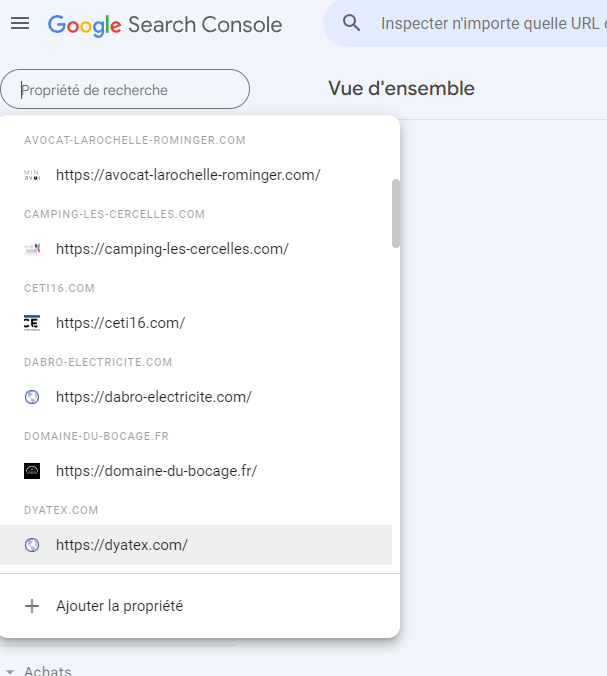This screenshot has width=607, height=676.
Task: Click Ajouter la propriété
Action: point(119,606)
